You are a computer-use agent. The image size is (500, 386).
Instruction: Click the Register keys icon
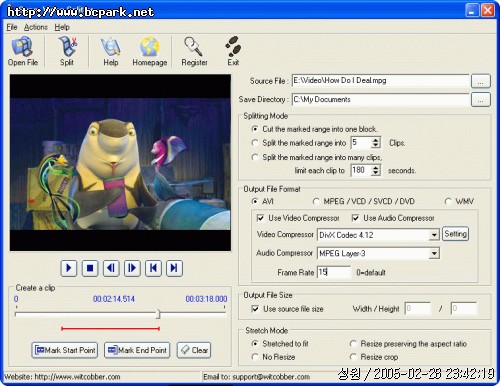[x=194, y=47]
